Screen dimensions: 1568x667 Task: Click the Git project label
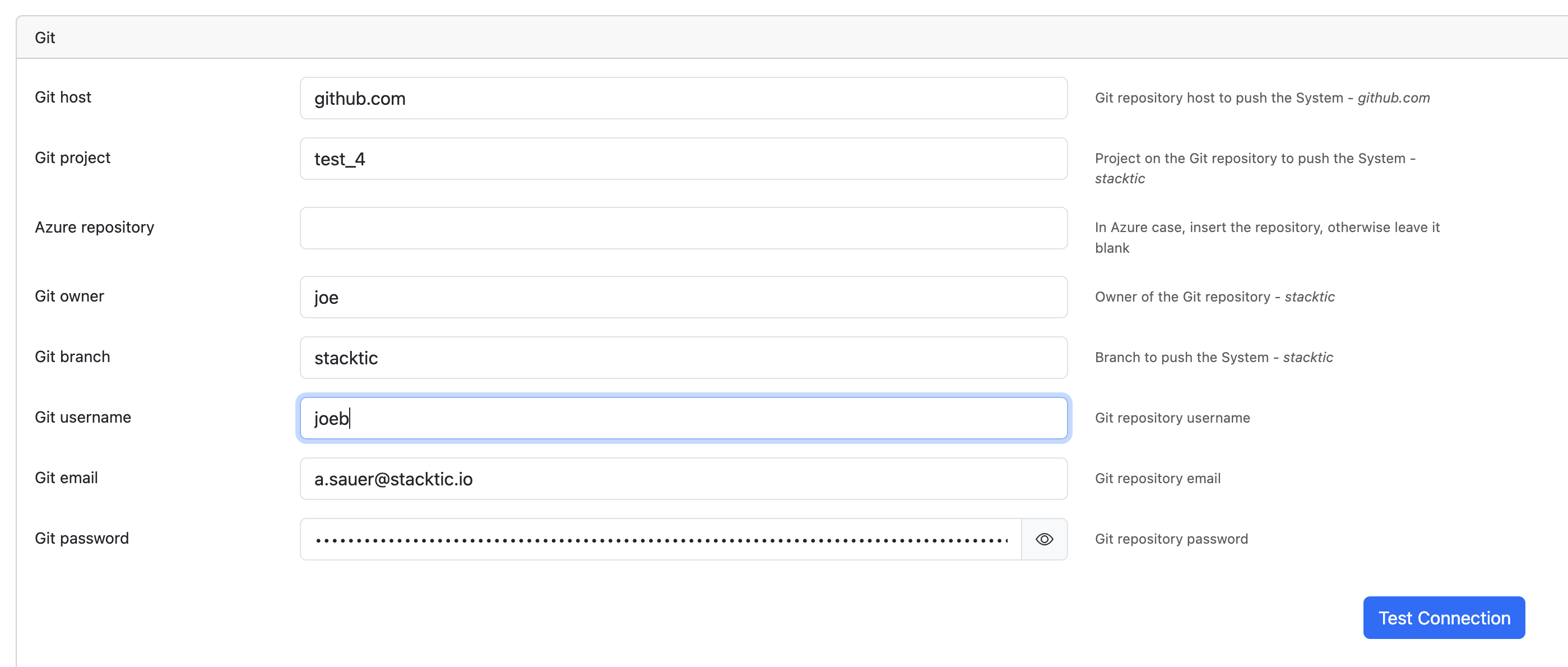pos(72,158)
